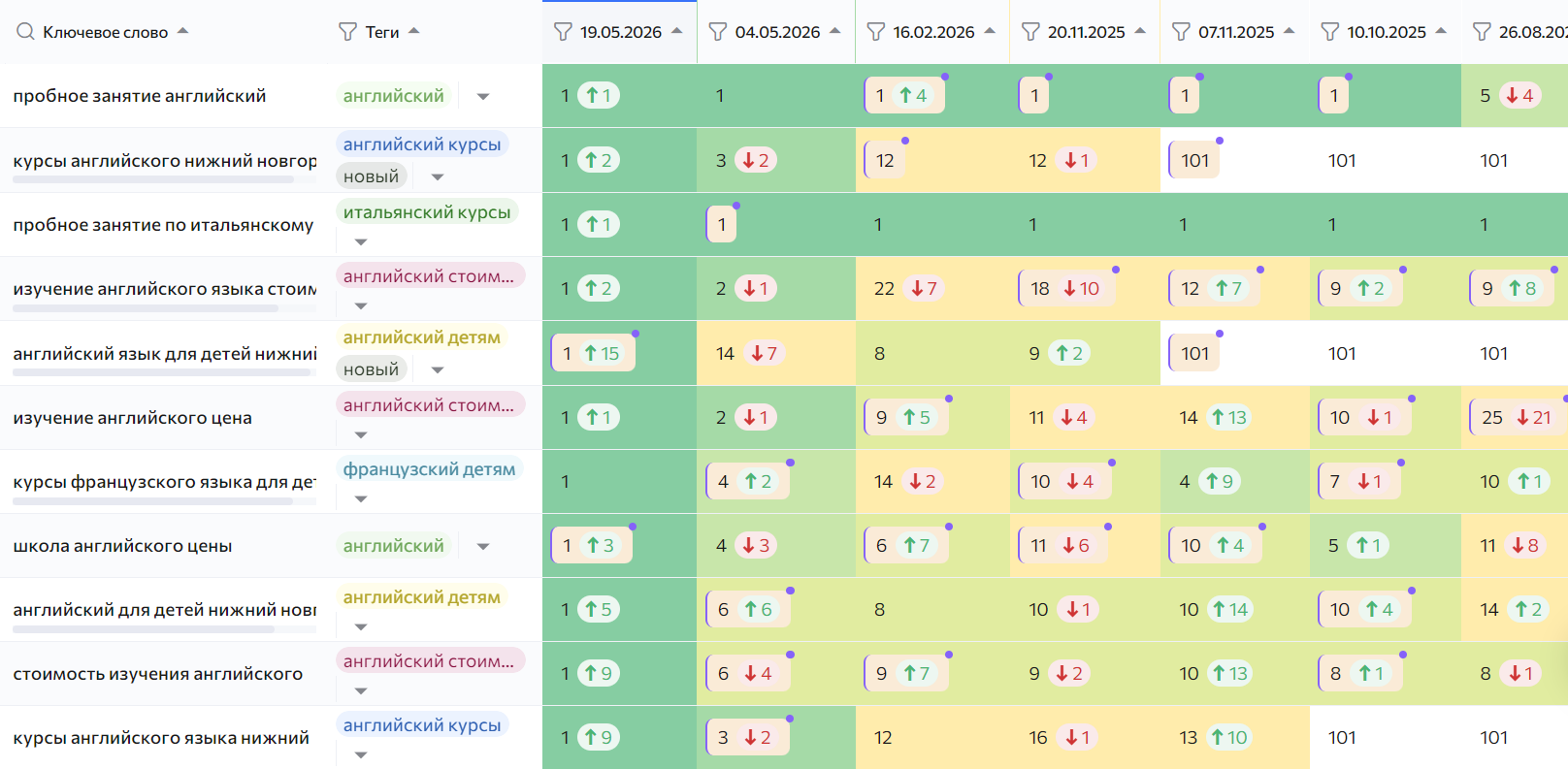Viewport: 1568px width, 769px height.
Task: Click filter icon for 16.02.2026 column
Action: (x=876, y=32)
